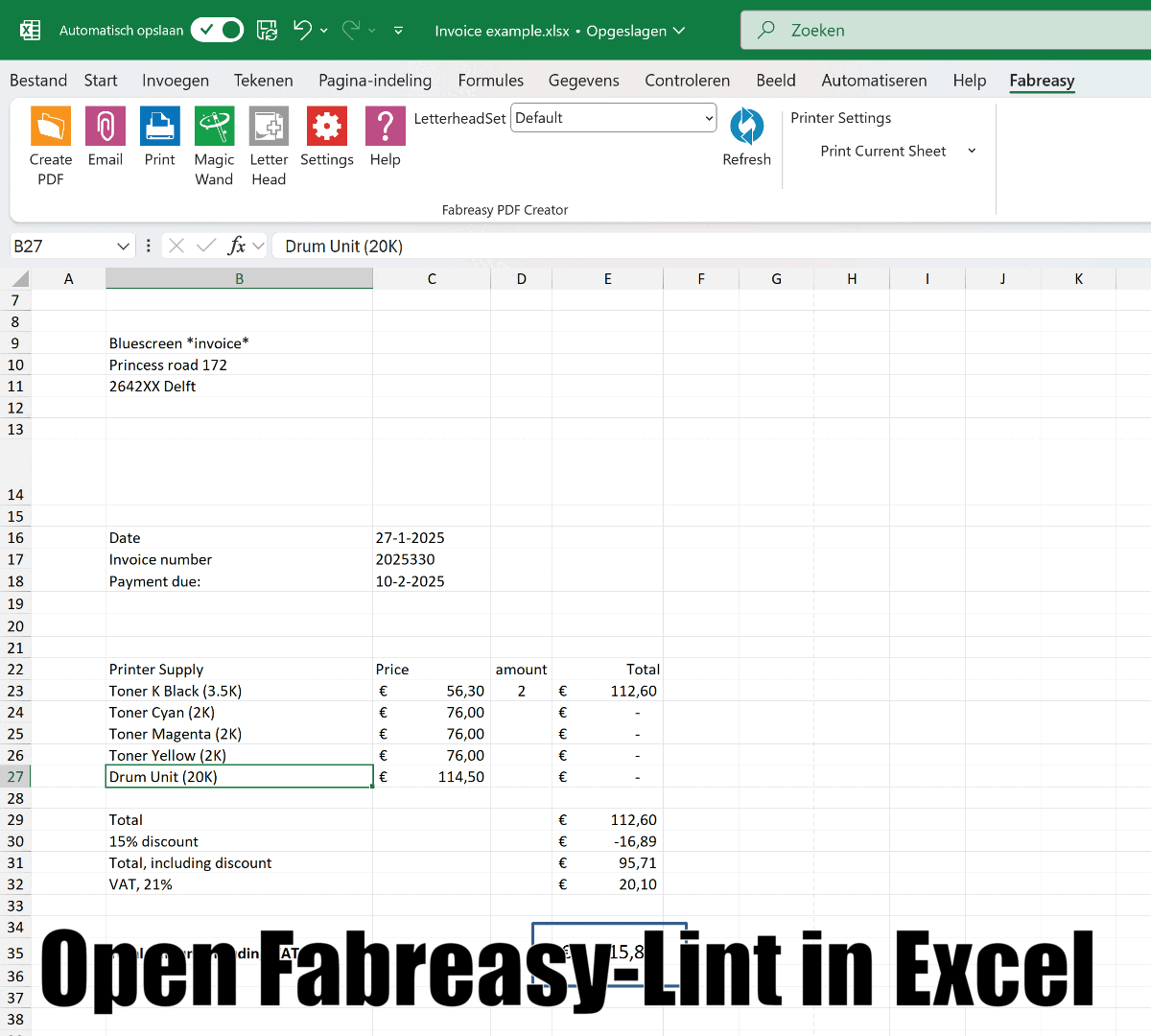Switch to the Formules ribbon tab
1151x1036 pixels.
coord(491,81)
